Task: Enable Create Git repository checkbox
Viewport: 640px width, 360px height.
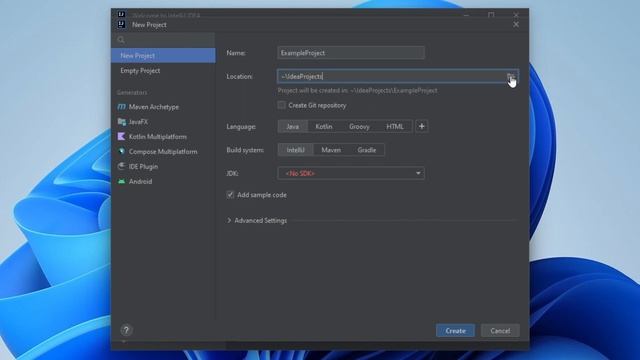Action: pyautogui.click(x=282, y=105)
